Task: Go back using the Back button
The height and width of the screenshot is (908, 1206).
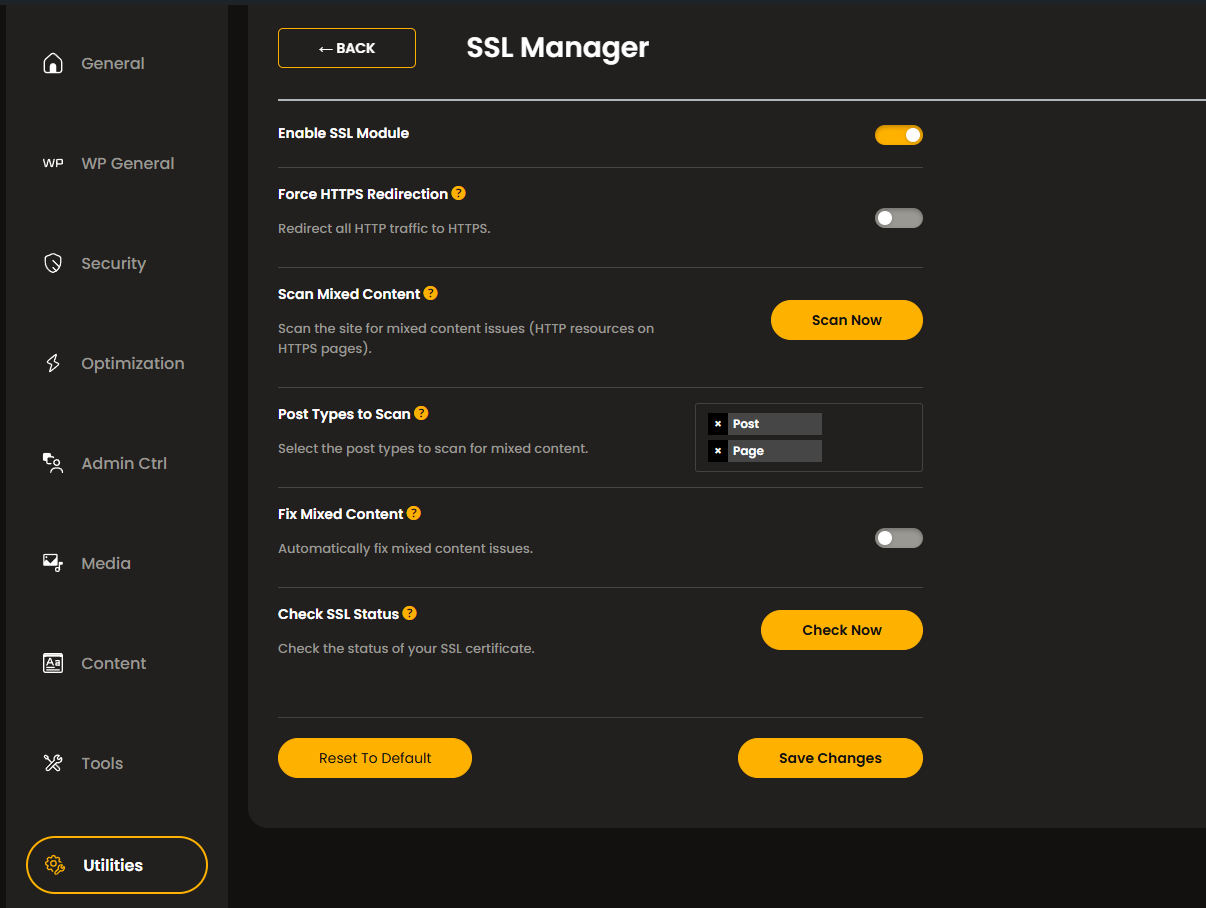Action: coord(346,47)
